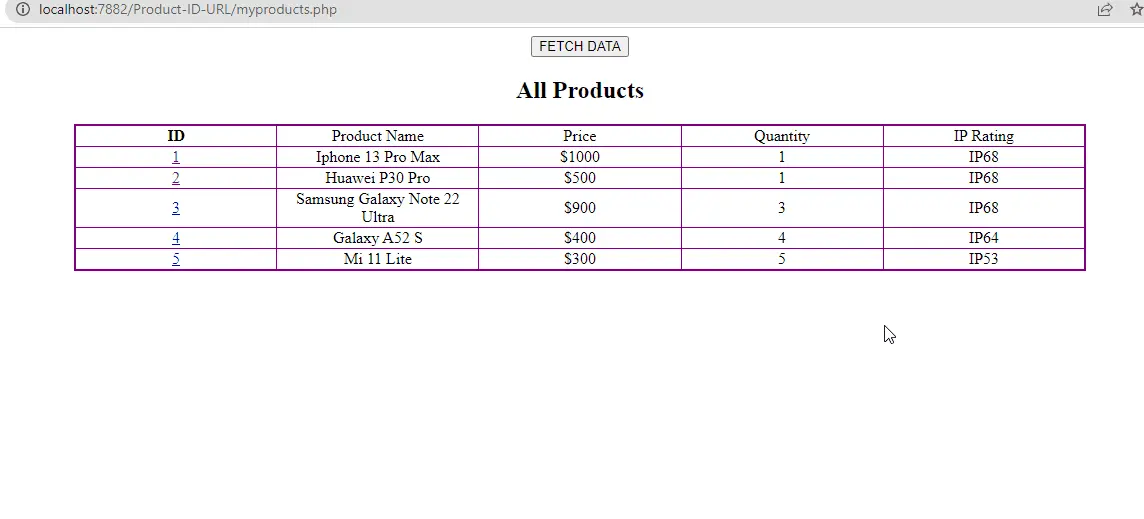Click the share page icon

(x=1105, y=9)
